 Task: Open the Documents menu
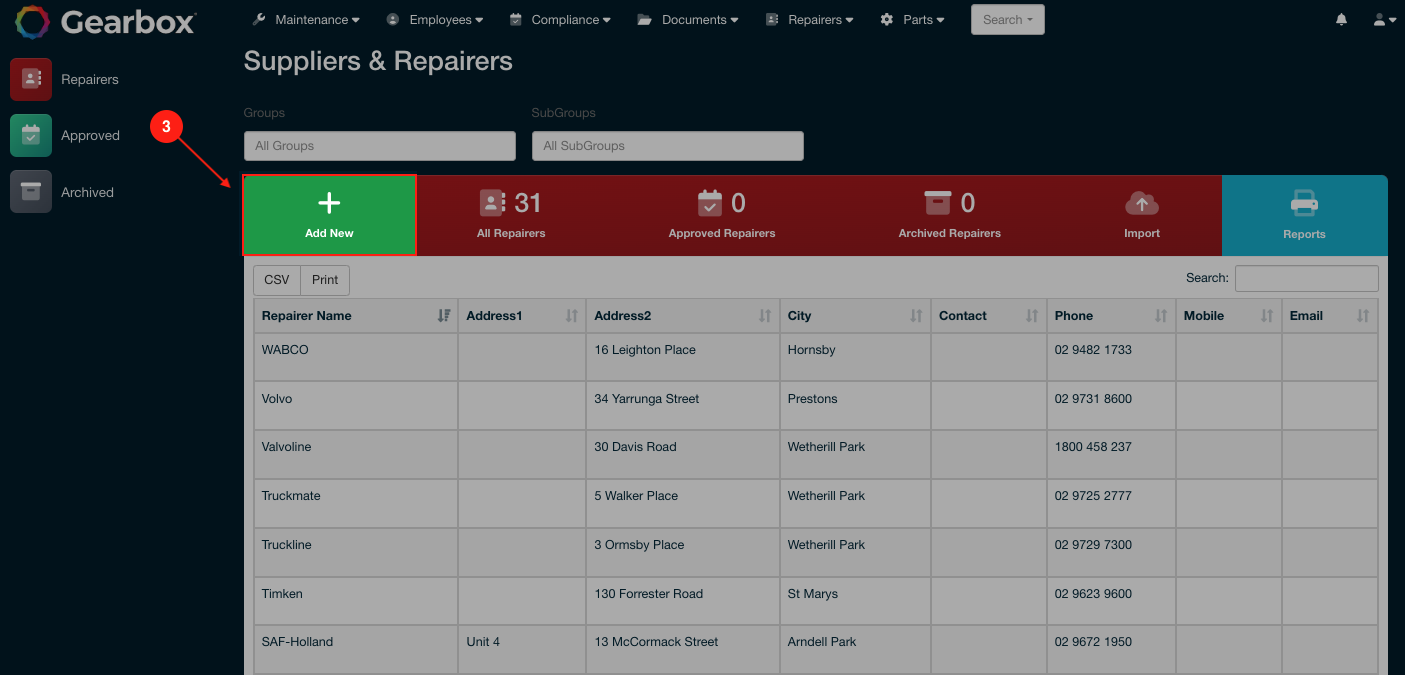[688, 20]
